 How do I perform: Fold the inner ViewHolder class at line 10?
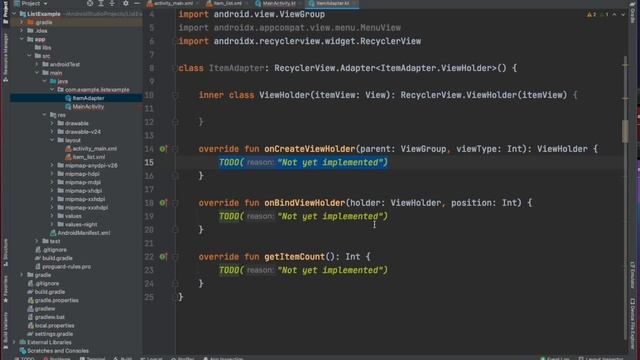[x=175, y=95]
